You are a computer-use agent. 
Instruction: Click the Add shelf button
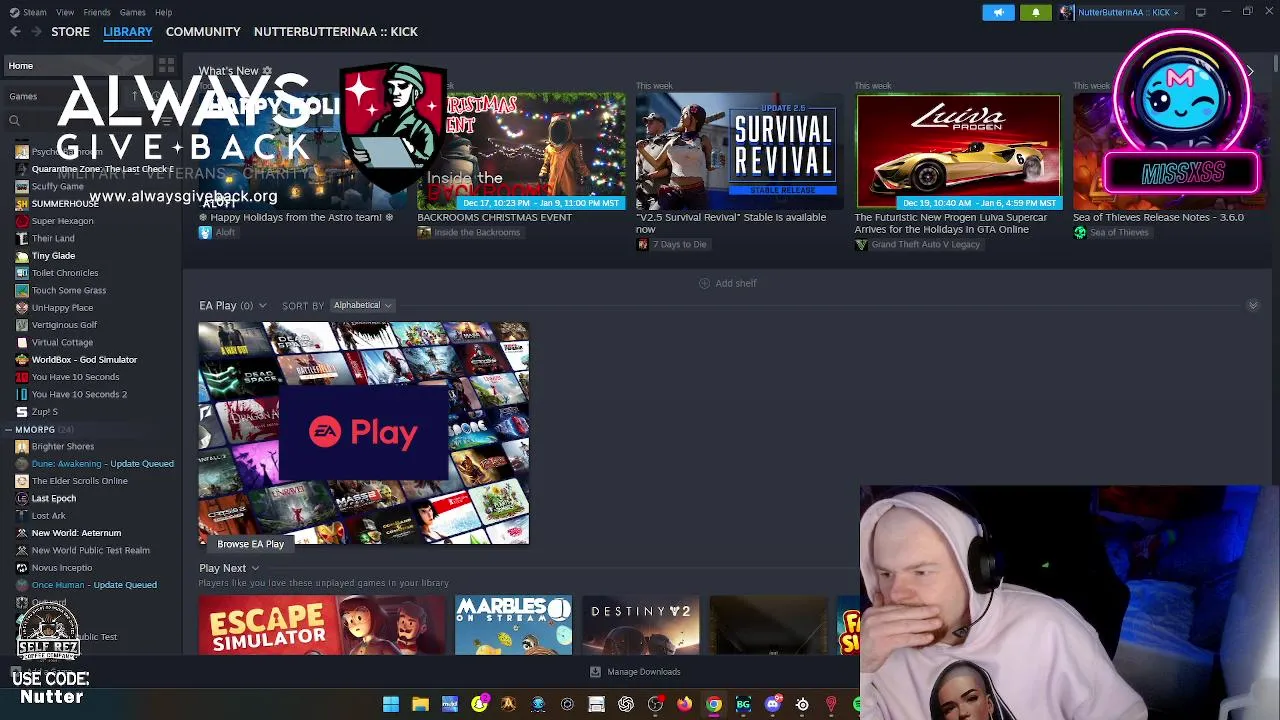(x=728, y=283)
